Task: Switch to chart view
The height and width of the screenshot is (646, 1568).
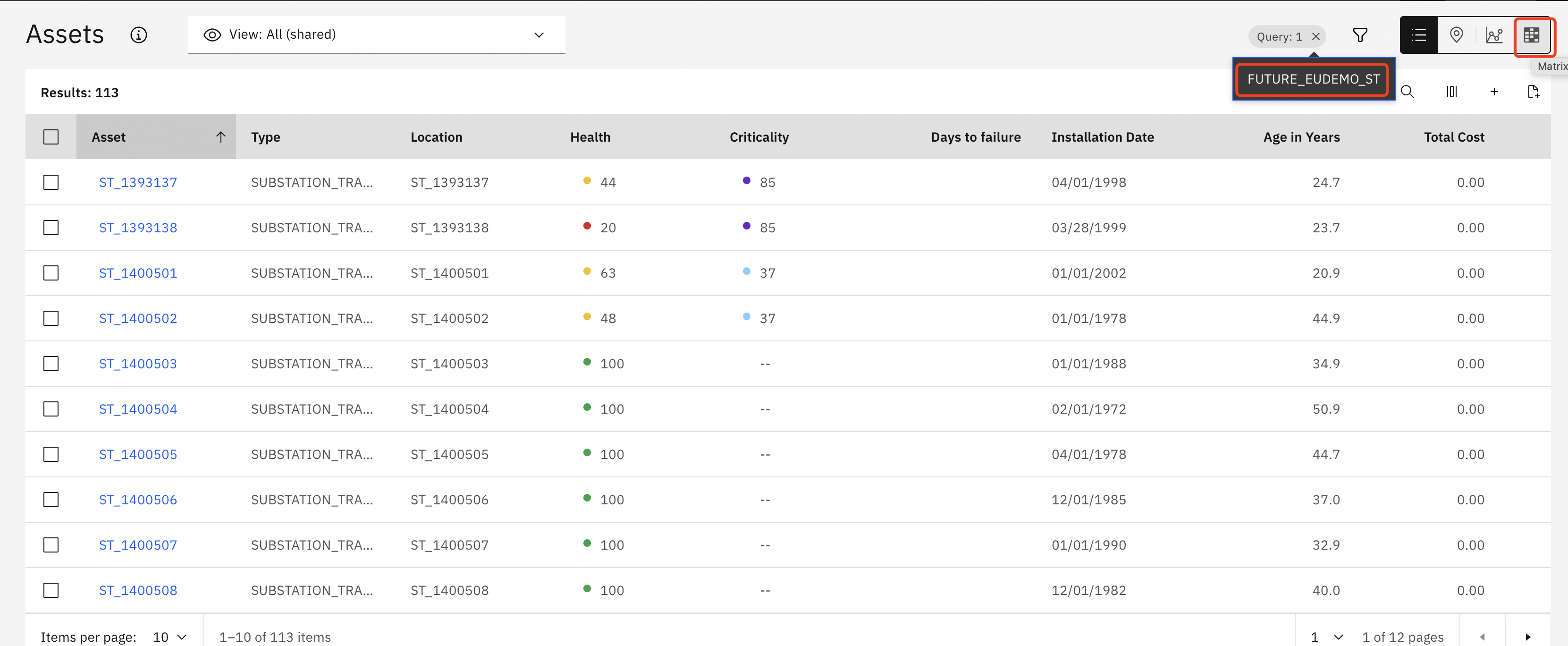Action: 1494,35
